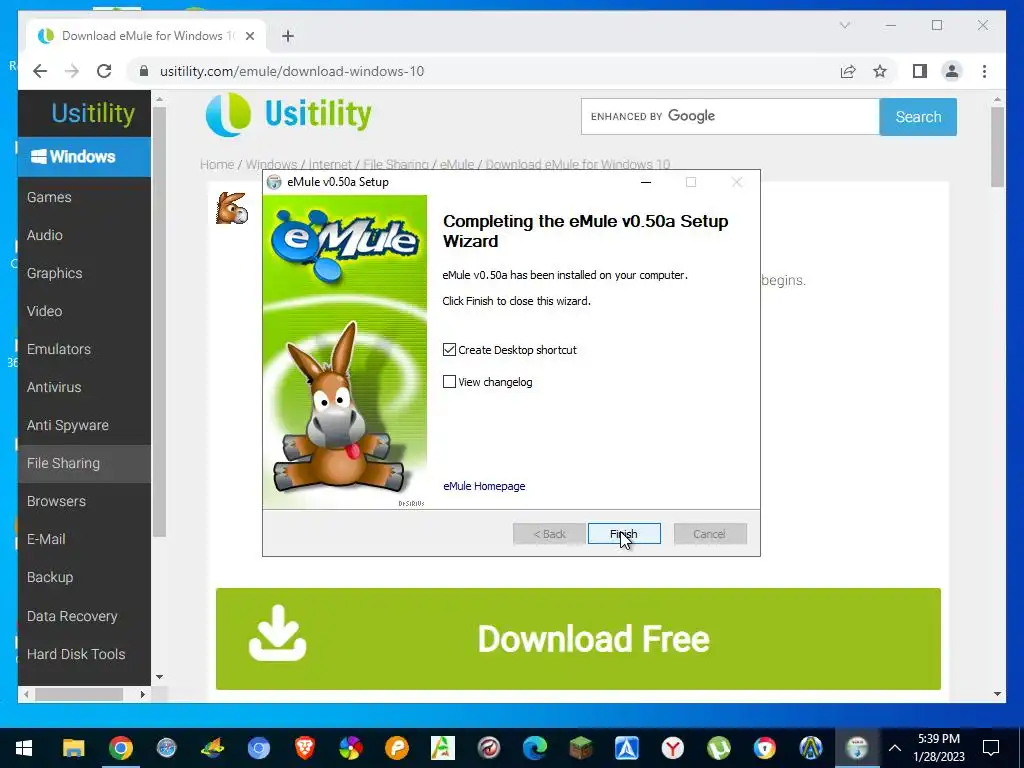Click Finish in the eMule setup wizard
The width and height of the screenshot is (1024, 768).
[624, 534]
